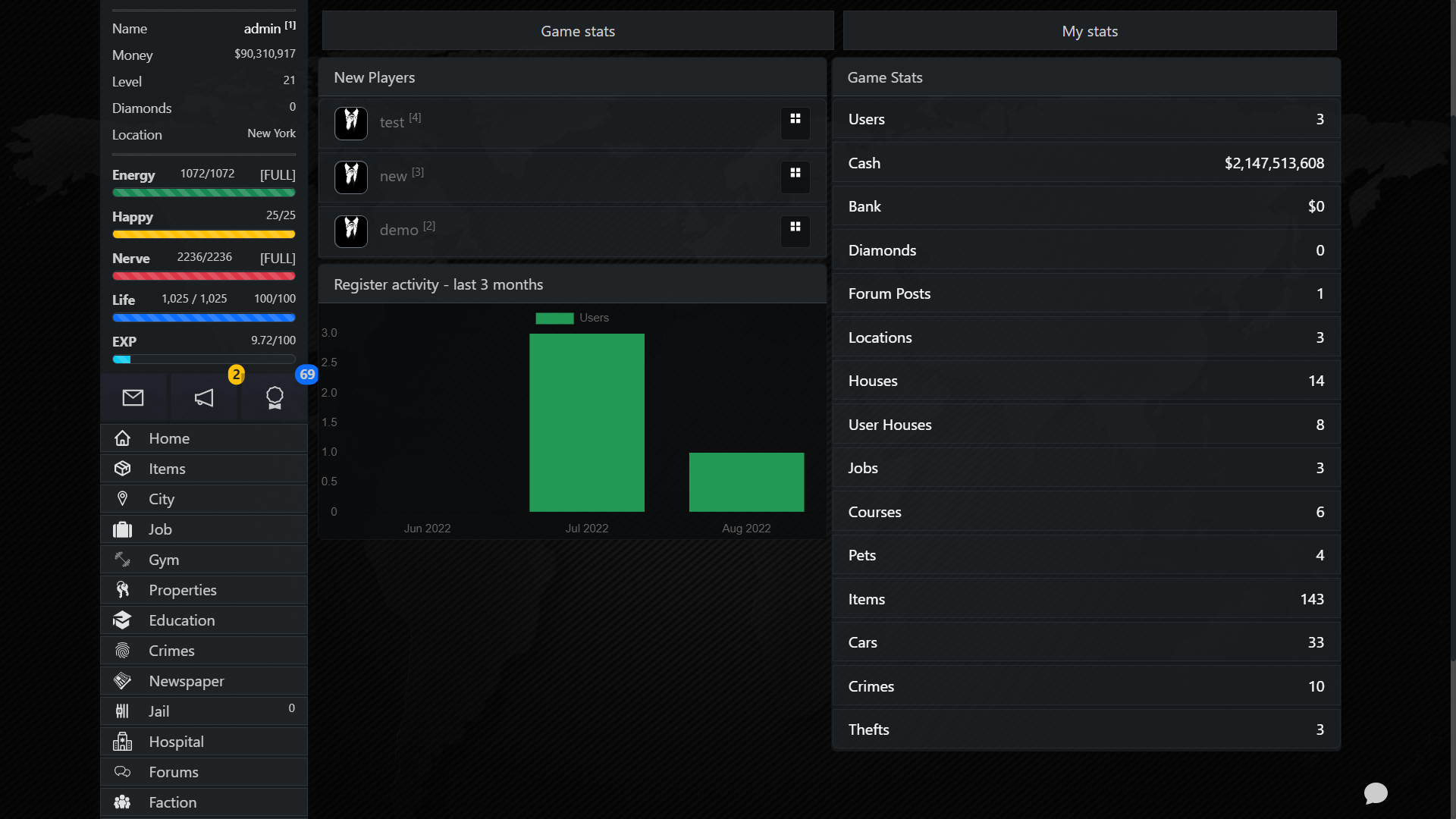Open action grid next to player demo
The height and width of the screenshot is (819, 1456).
(795, 230)
